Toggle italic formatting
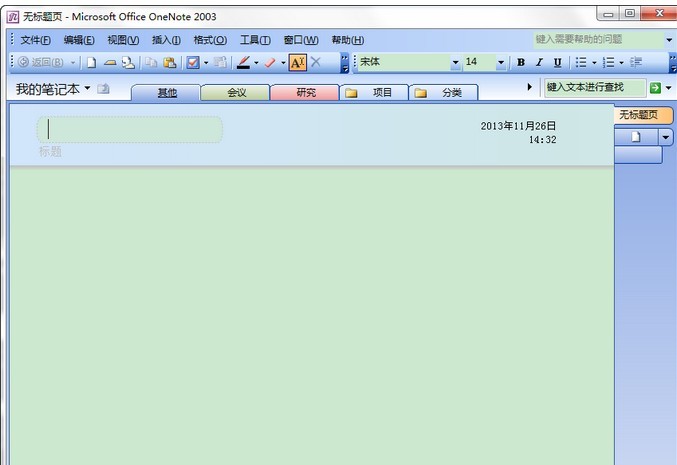The image size is (677, 465). click(539, 63)
